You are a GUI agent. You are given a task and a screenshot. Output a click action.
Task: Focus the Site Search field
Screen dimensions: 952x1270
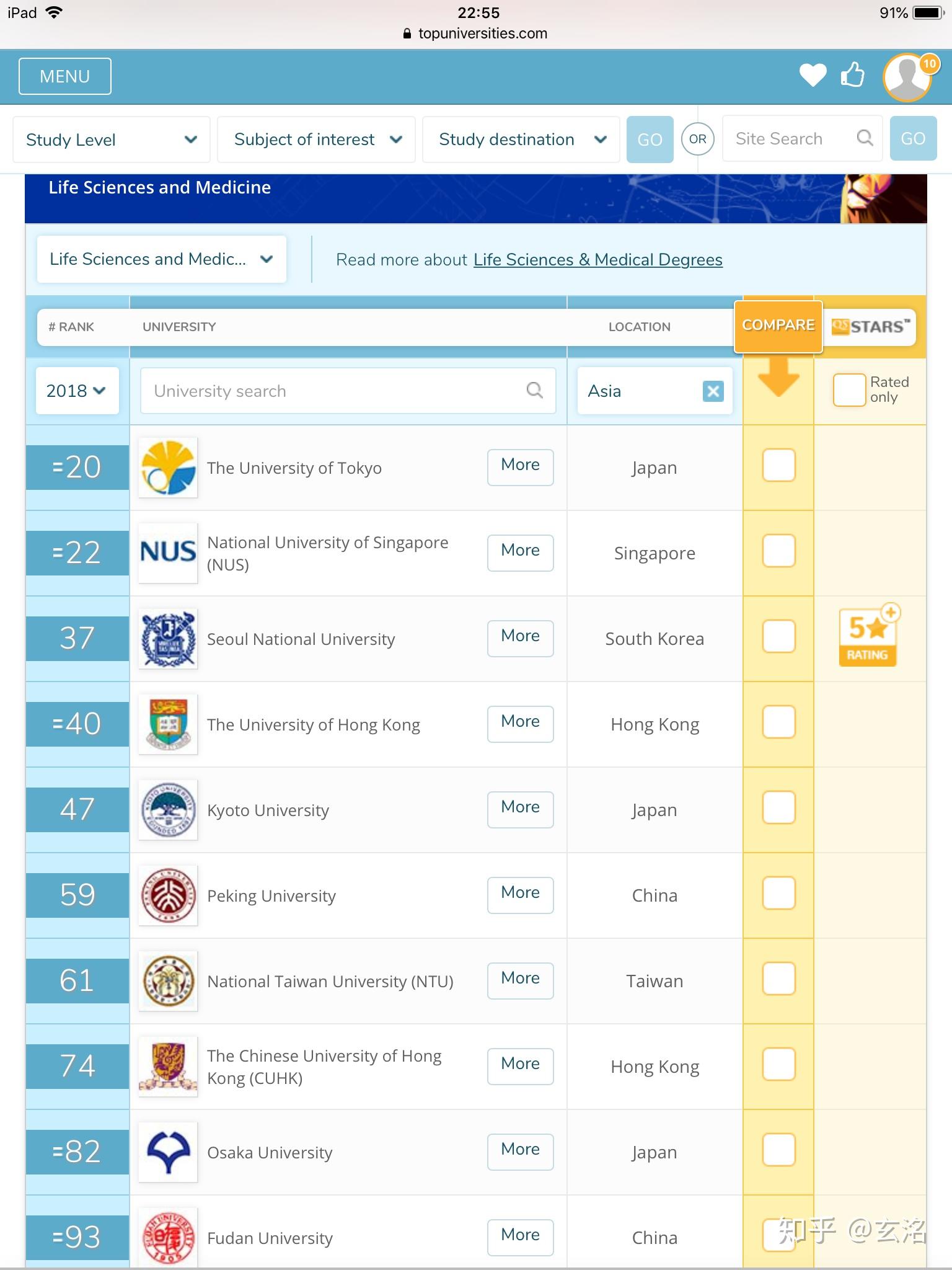pos(803,138)
